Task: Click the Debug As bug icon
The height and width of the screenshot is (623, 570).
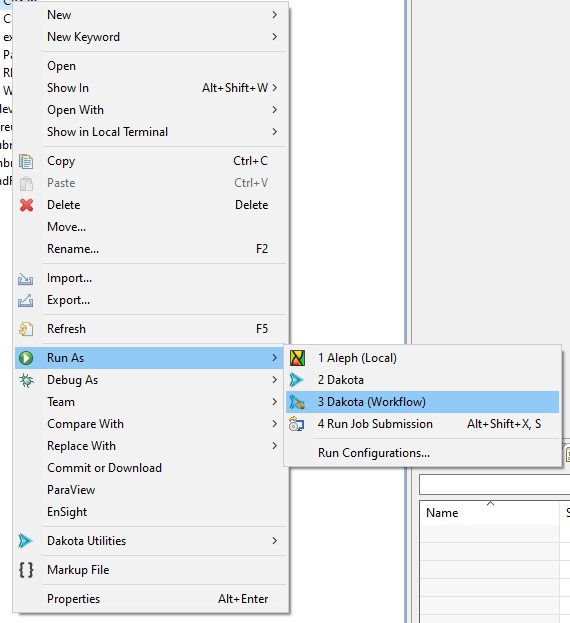Action: (x=26, y=380)
